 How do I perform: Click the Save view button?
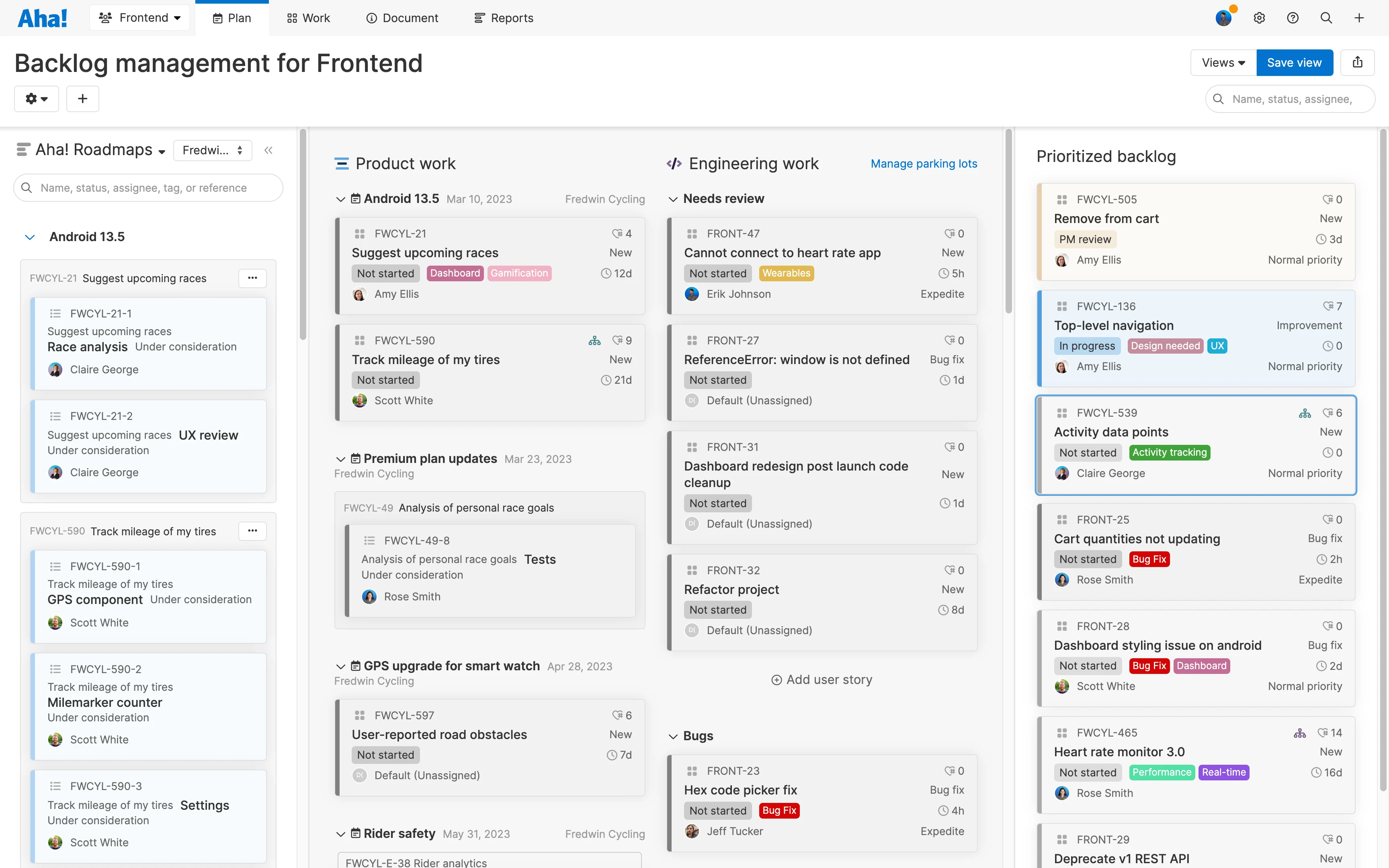[1294, 63]
